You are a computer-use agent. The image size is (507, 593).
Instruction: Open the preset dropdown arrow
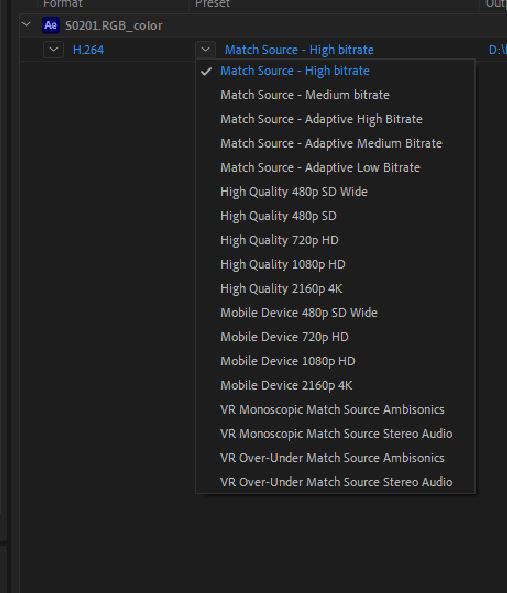pyautogui.click(x=206, y=50)
